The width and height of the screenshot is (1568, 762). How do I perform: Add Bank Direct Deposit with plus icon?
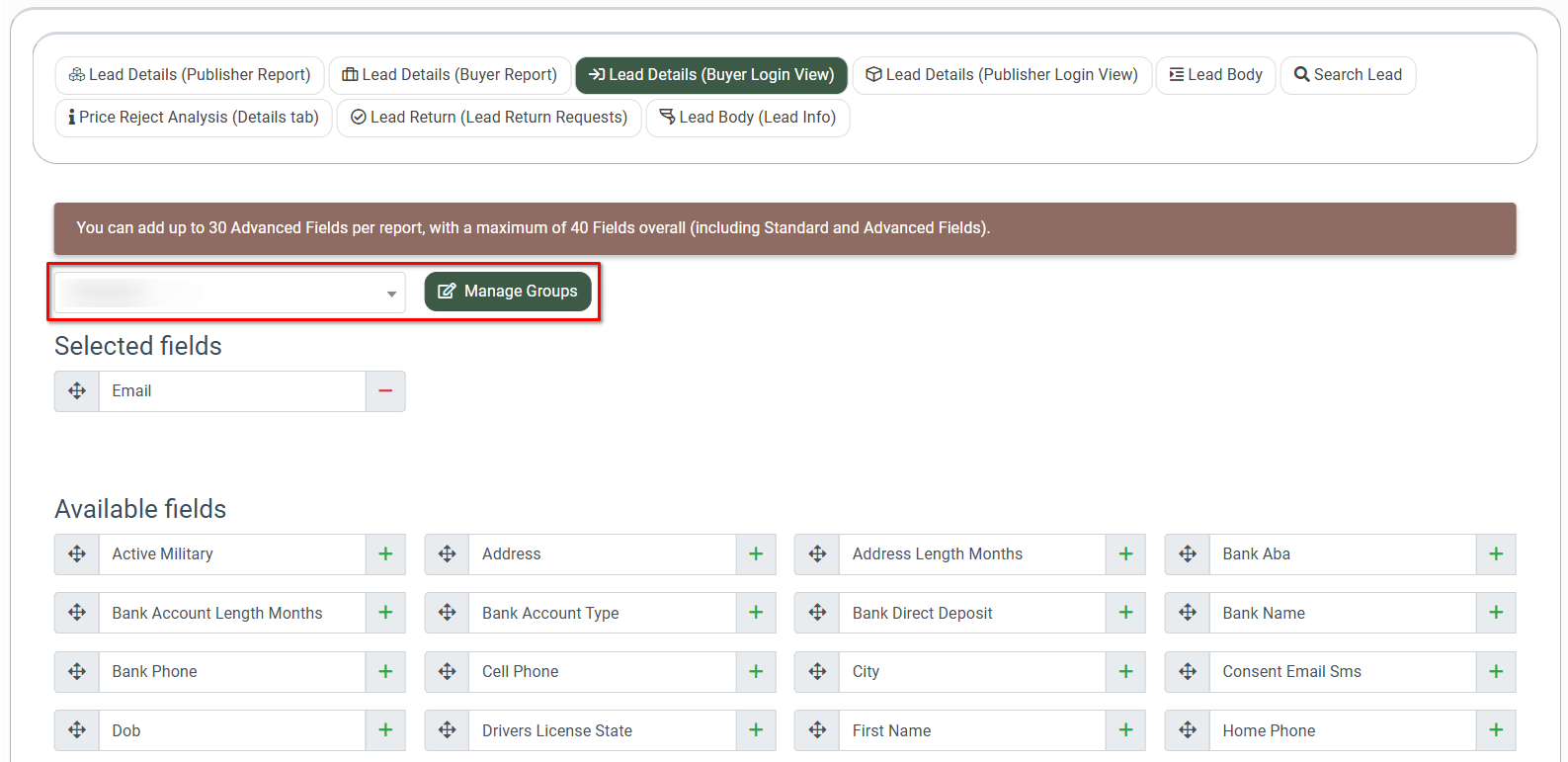[x=1125, y=613]
